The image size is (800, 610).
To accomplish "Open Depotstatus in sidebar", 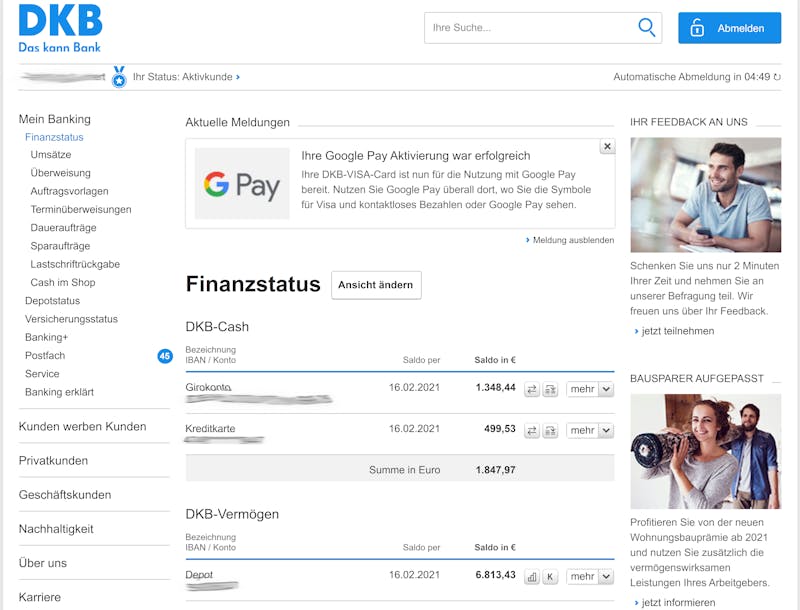I will [53, 301].
